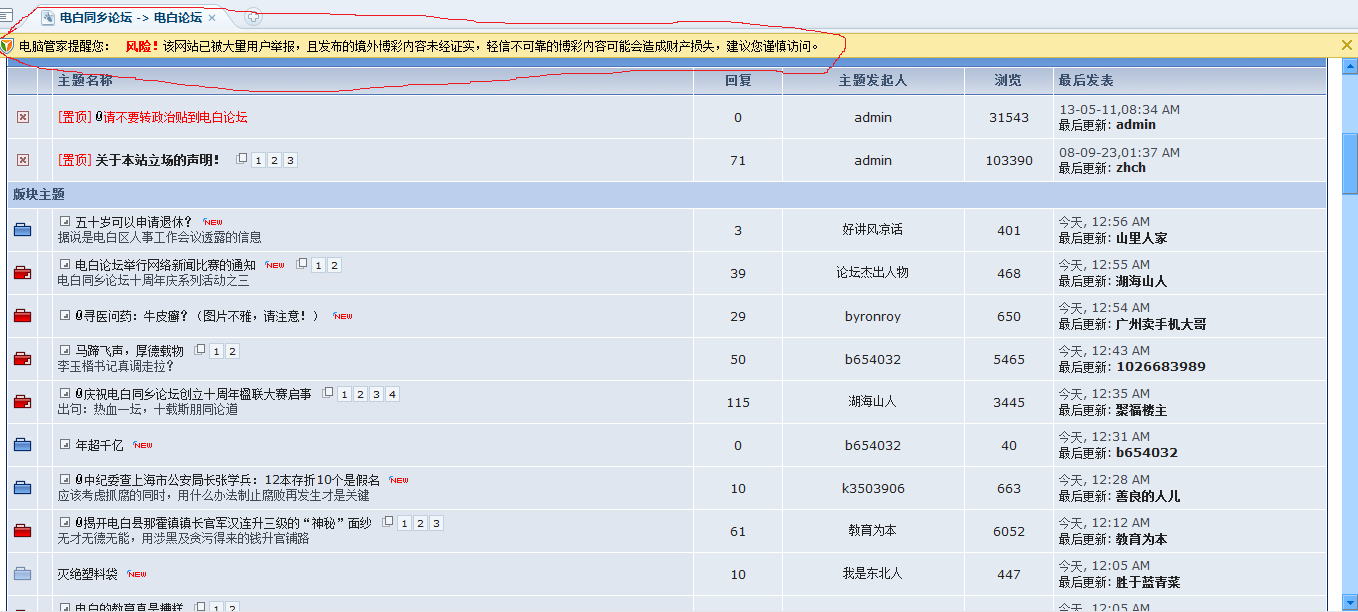
Task: Open author profile byronroy
Action: pos(872,316)
